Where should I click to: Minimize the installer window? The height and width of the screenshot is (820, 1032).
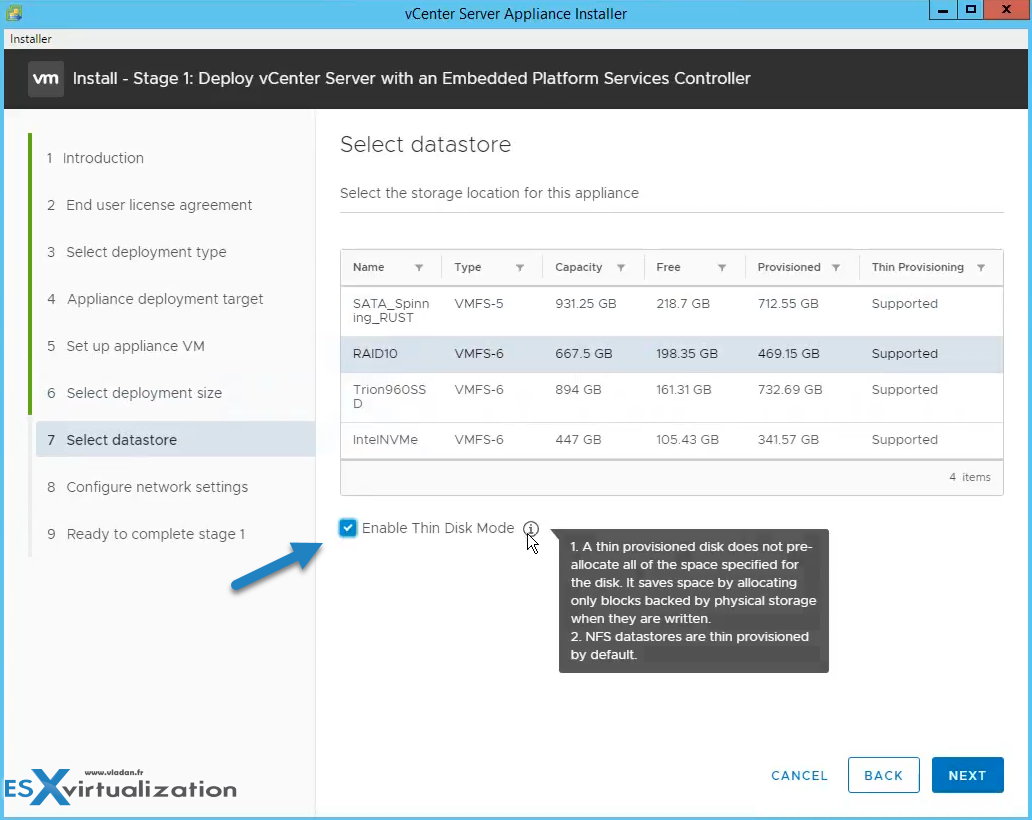(943, 10)
